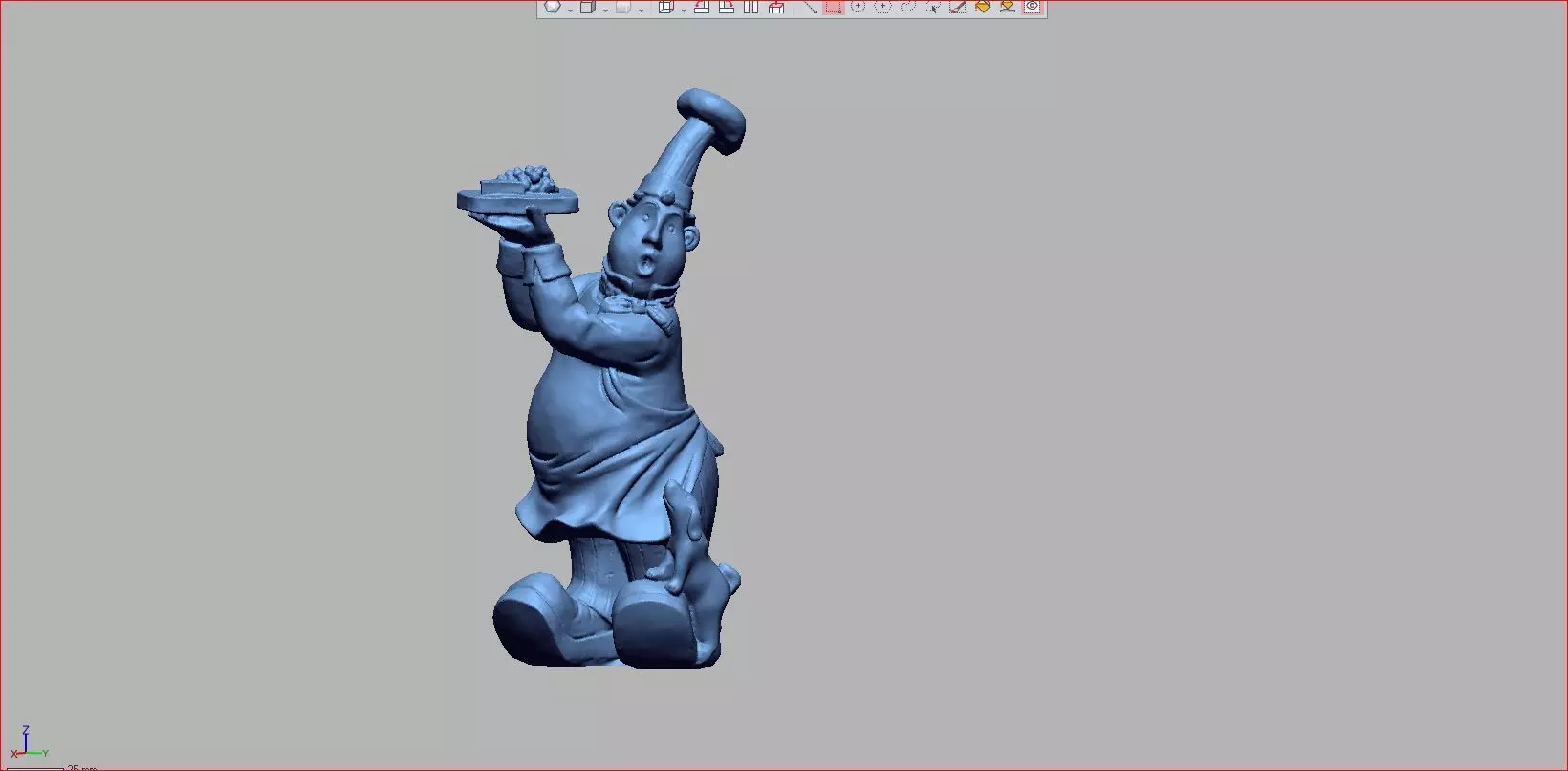Select the dashed region with cursor tool

[x=932, y=7]
